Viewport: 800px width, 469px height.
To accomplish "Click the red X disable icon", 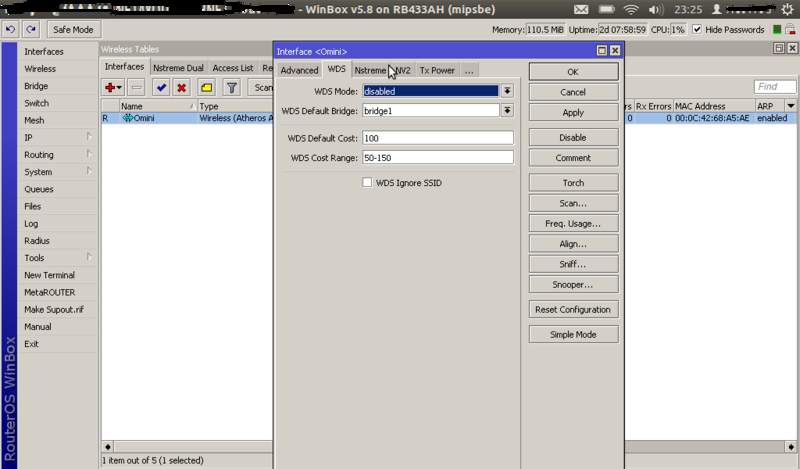I will 181,88.
